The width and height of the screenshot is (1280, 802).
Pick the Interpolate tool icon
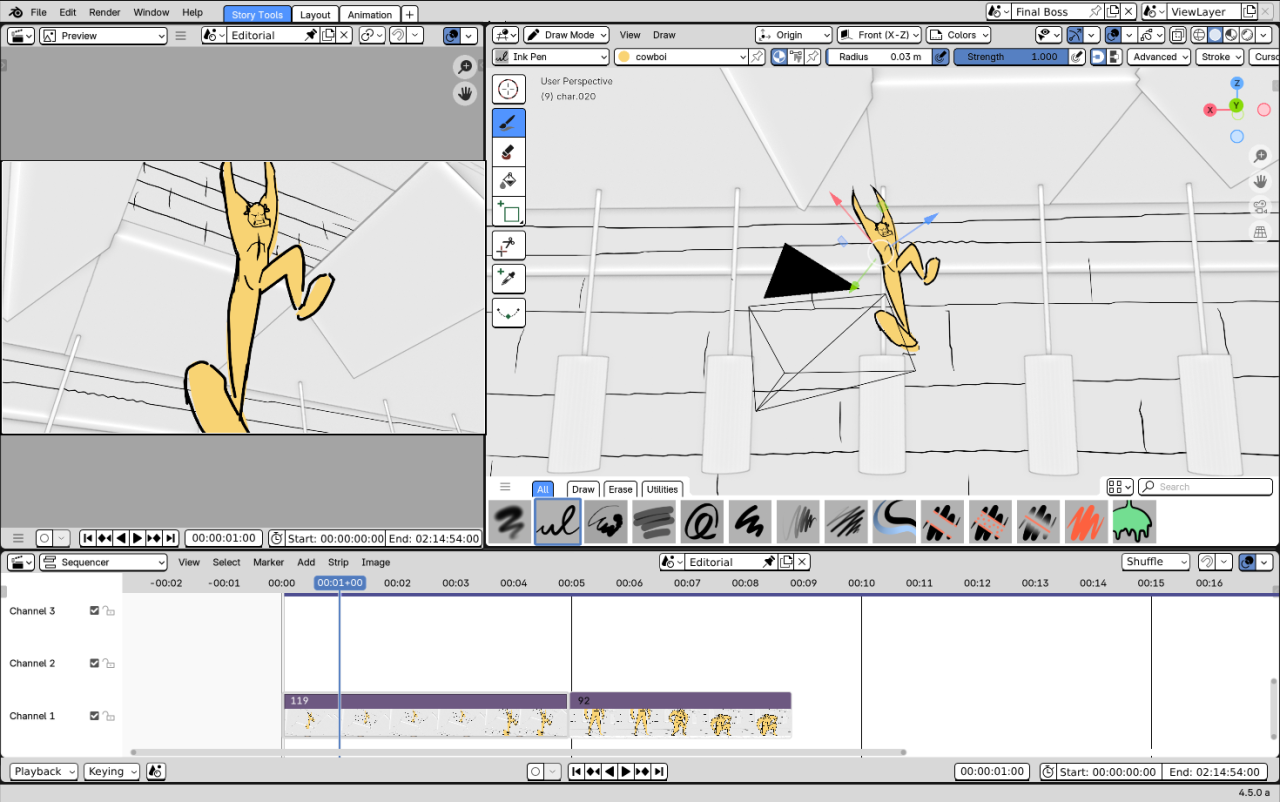[x=509, y=313]
